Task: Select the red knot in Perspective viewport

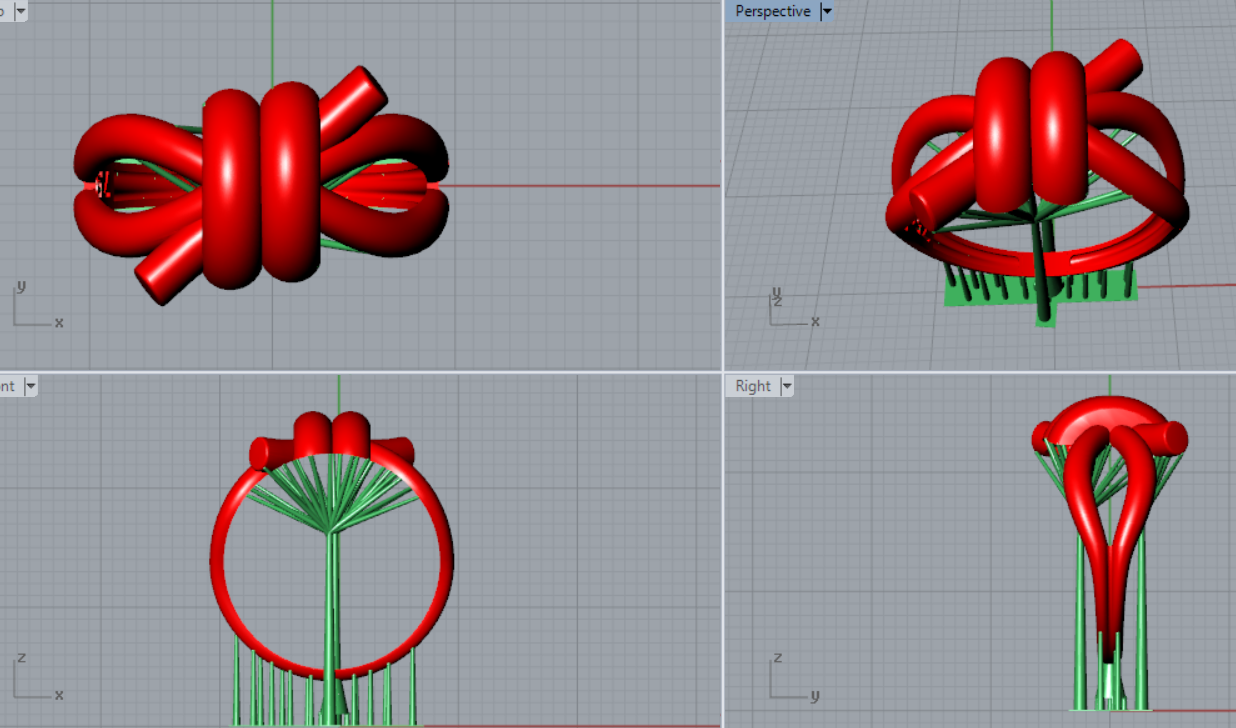Action: pyautogui.click(x=1030, y=125)
